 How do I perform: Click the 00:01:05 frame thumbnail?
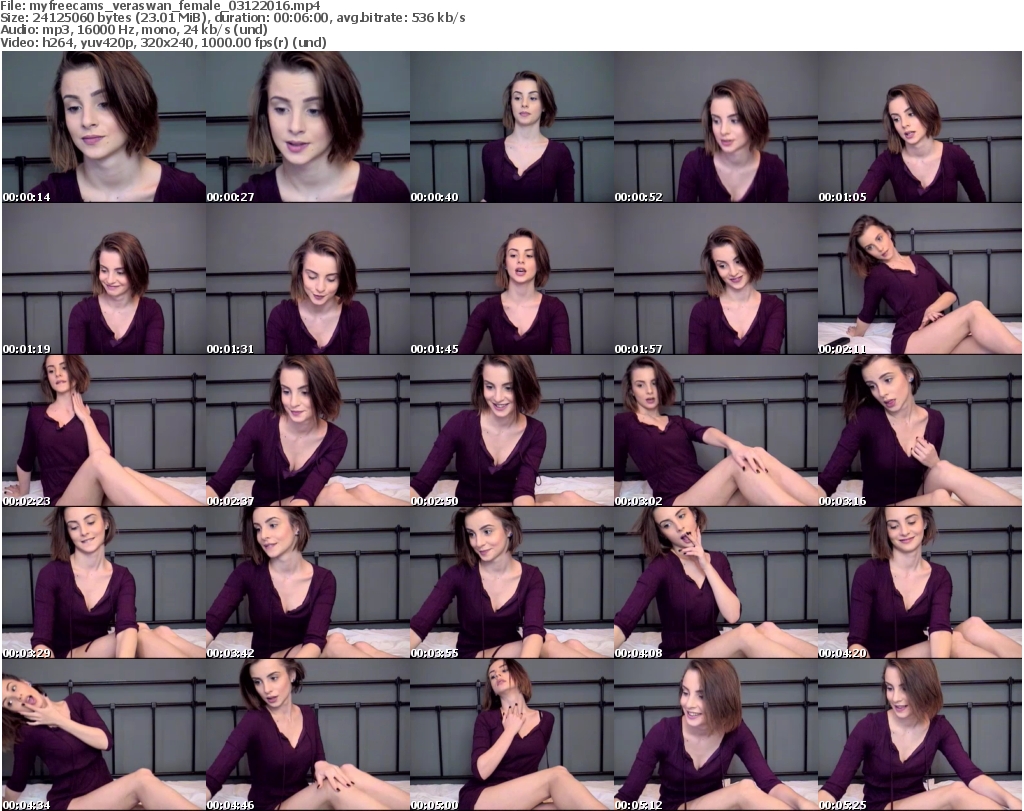(919, 127)
